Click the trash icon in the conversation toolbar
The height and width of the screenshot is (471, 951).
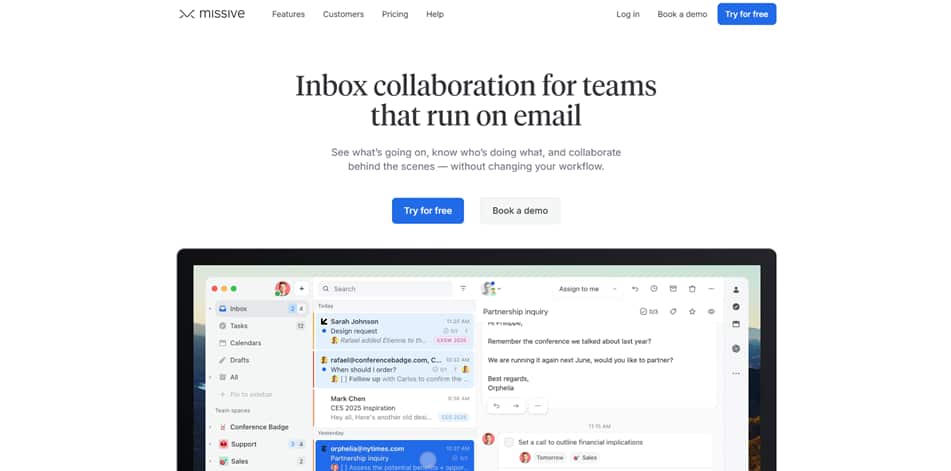(x=693, y=288)
